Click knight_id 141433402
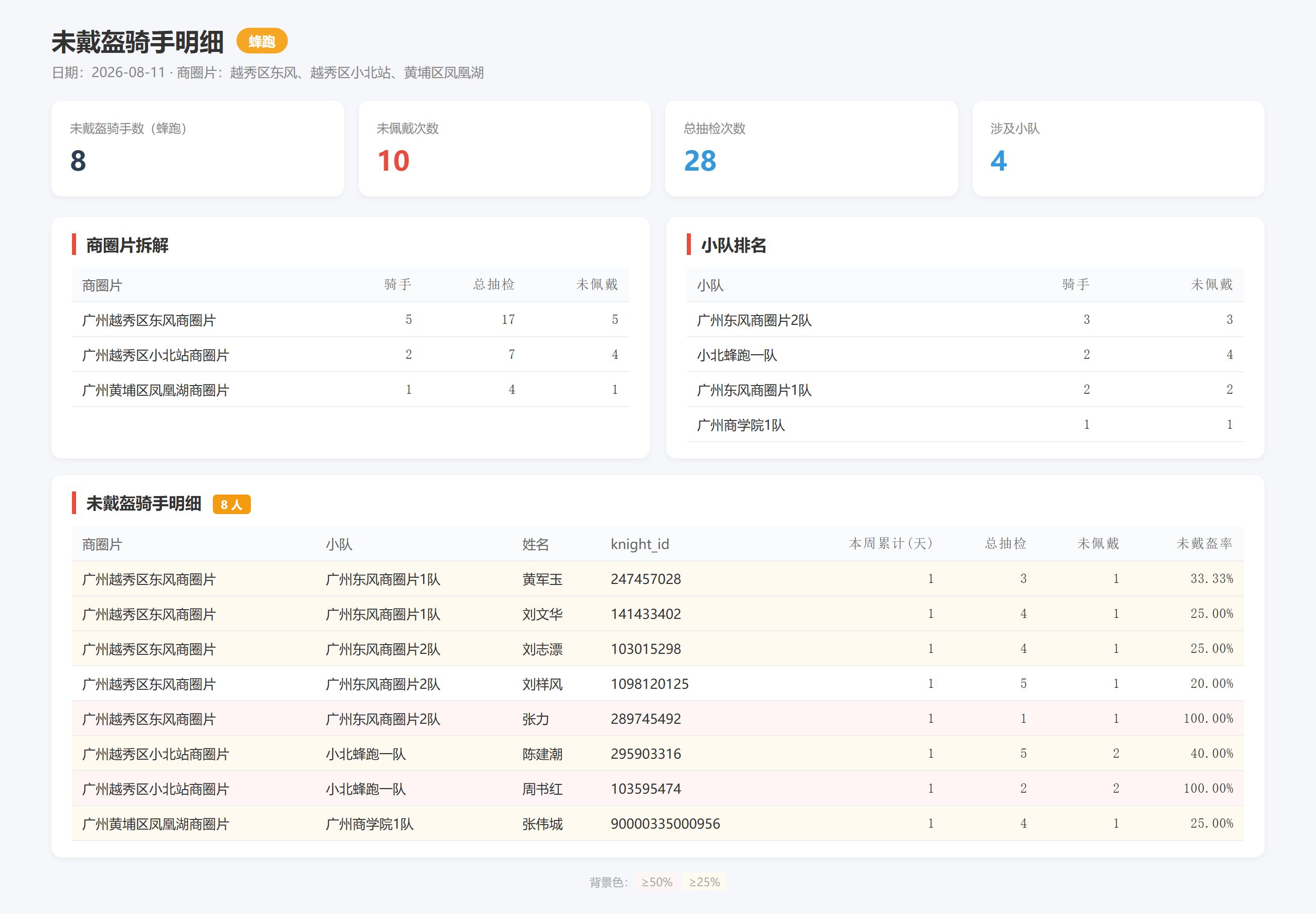This screenshot has width=1316, height=914. click(646, 614)
